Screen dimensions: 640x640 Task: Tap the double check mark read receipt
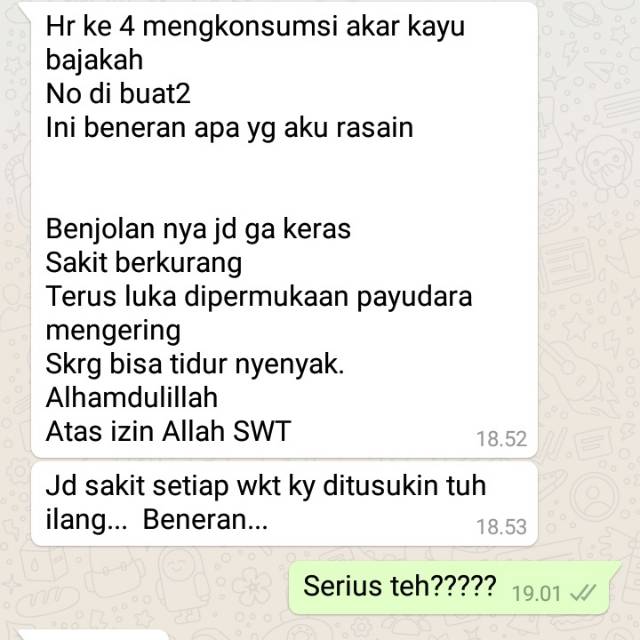[583, 593]
